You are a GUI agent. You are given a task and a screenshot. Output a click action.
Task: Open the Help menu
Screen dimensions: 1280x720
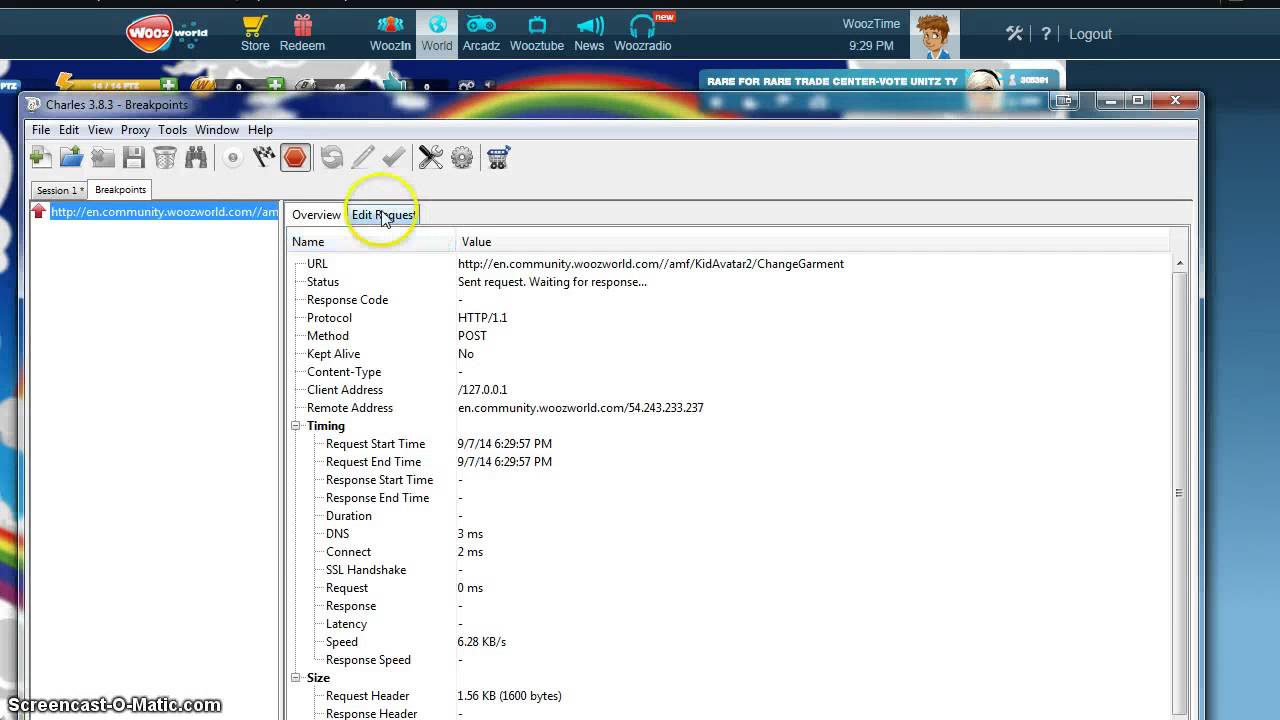260,130
